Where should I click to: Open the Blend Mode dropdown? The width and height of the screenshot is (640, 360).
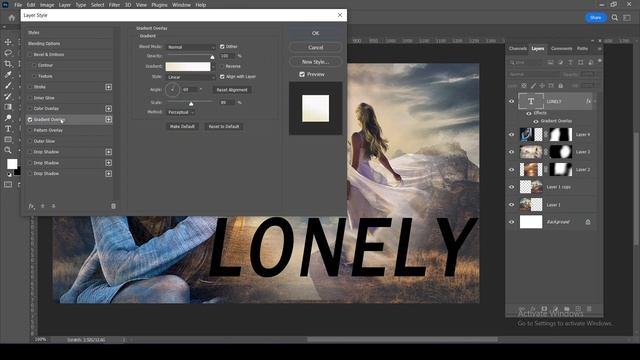[191, 47]
